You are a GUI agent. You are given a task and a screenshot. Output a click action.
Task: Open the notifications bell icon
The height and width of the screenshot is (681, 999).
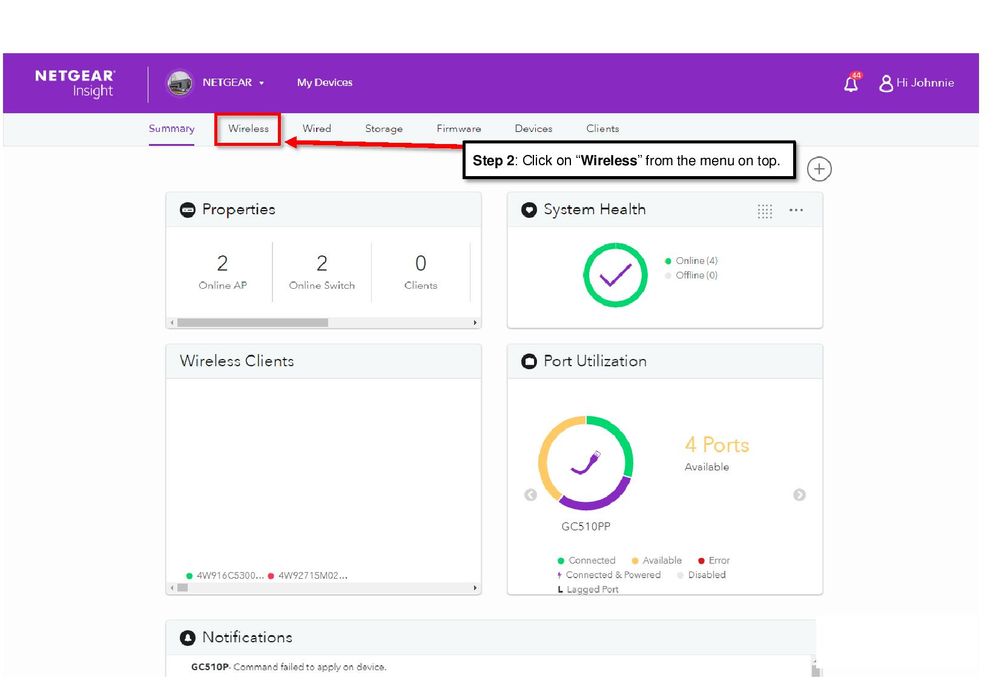[x=851, y=83]
